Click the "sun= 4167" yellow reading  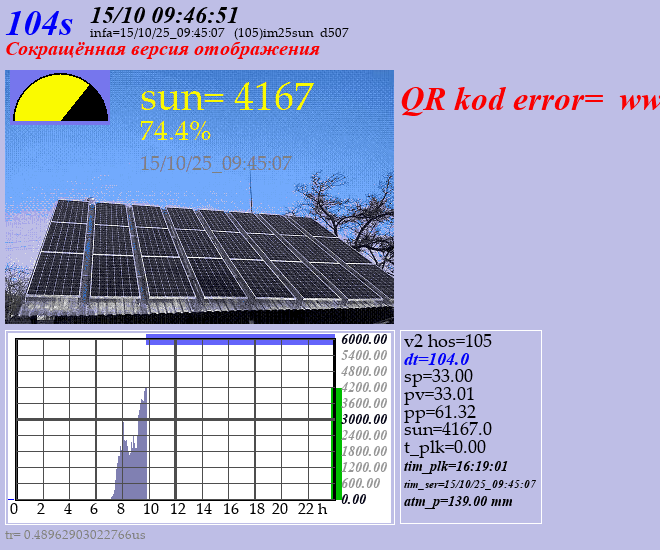click(x=227, y=97)
